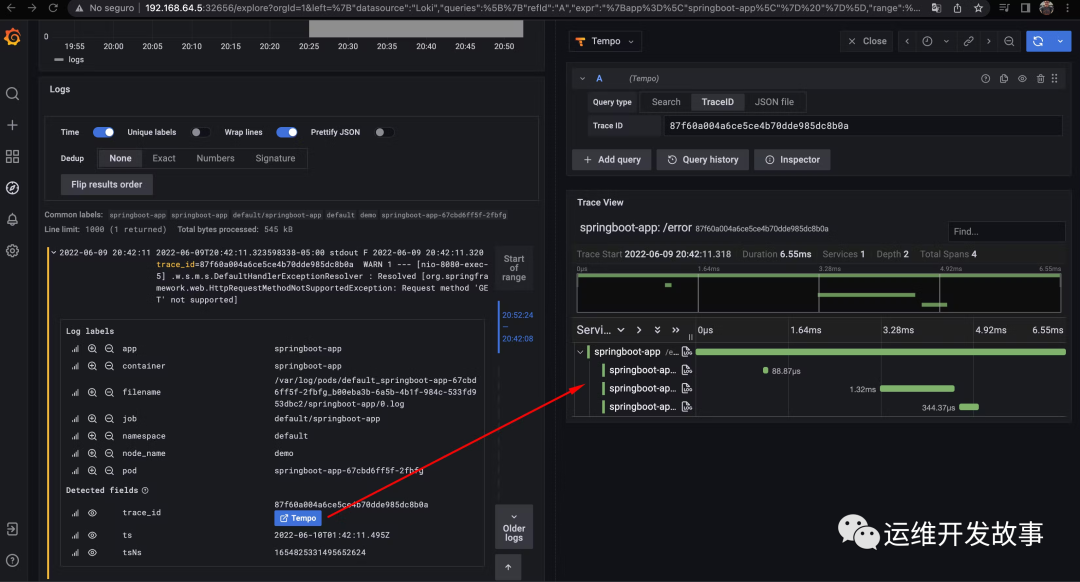Collapse the root springboot-app span tree
1080x582 pixels.
click(x=580, y=352)
